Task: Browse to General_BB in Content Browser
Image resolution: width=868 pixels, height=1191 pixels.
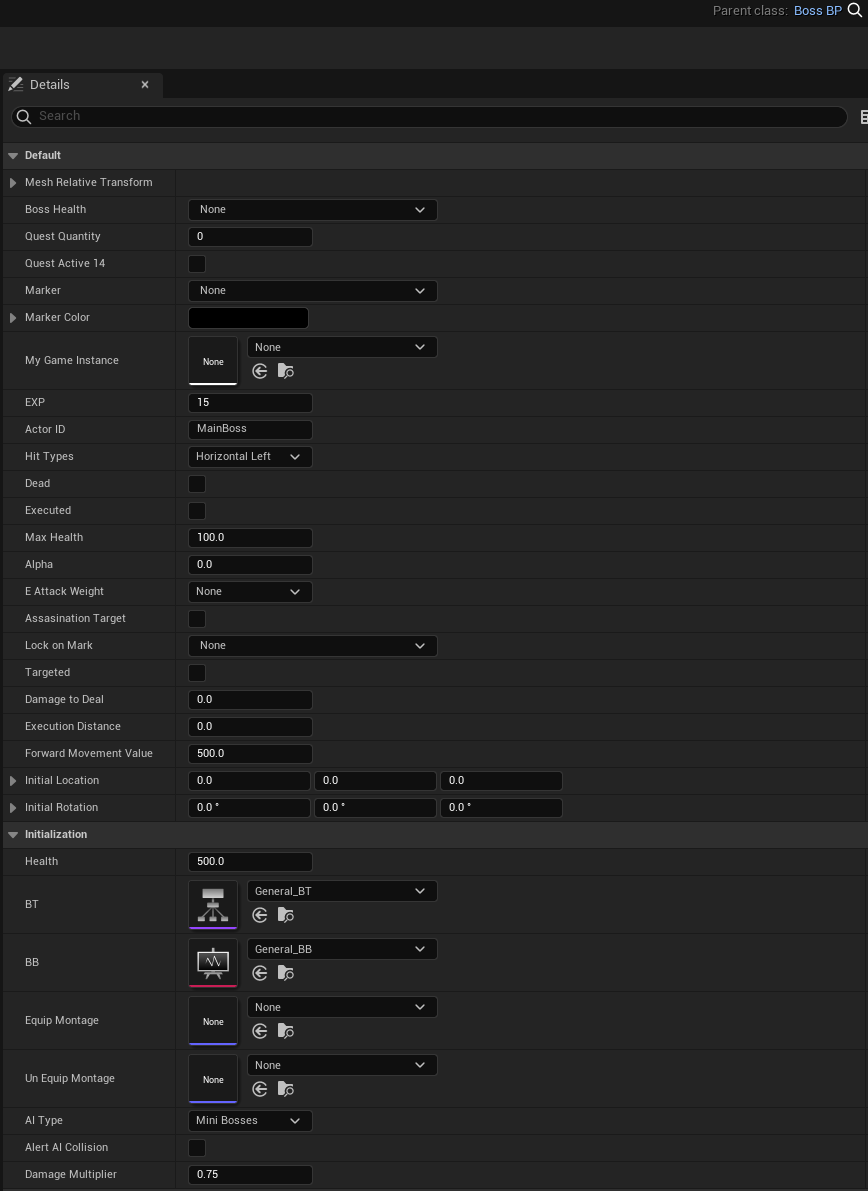Action: click(x=286, y=973)
